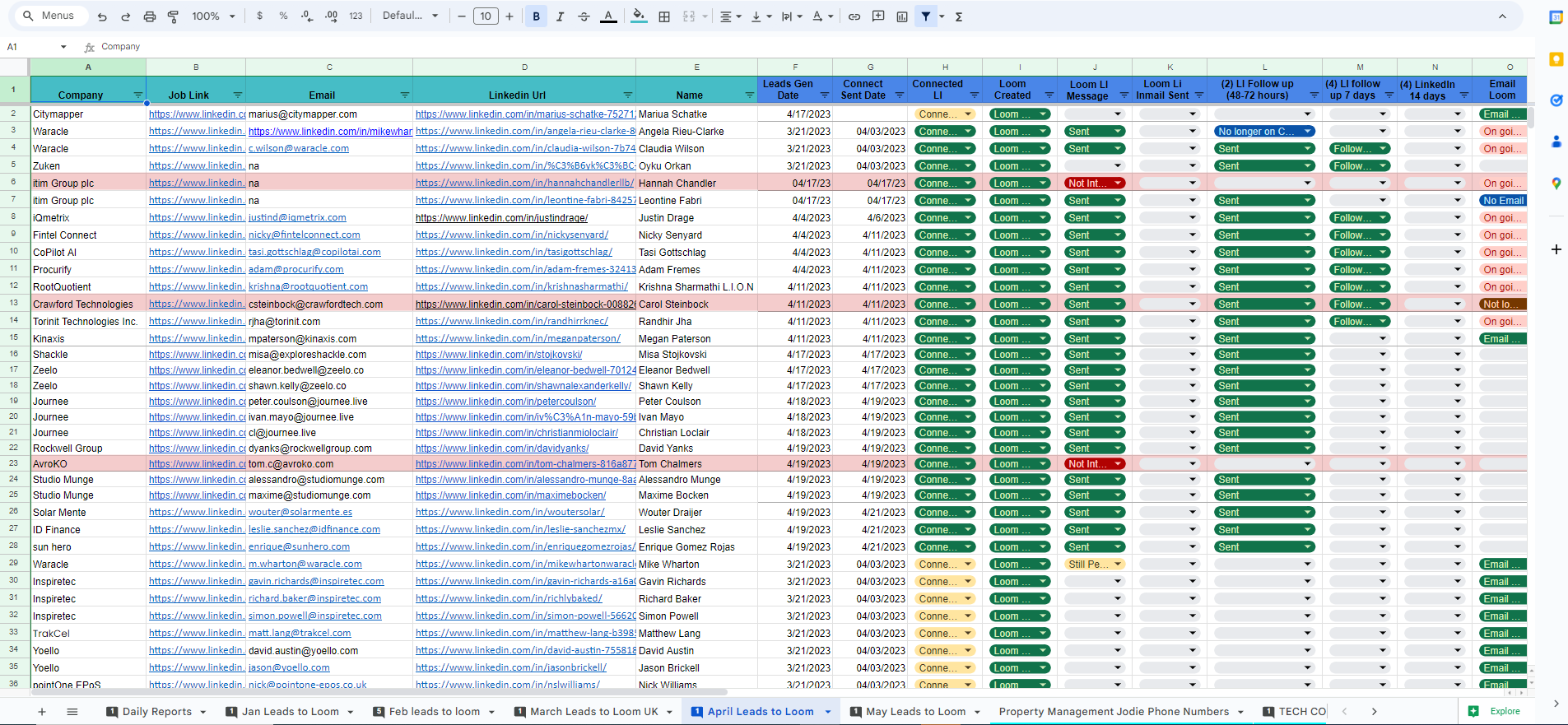Toggle Strikethrough formatting
Image resolution: width=1568 pixels, height=725 pixels.
pos(584,16)
